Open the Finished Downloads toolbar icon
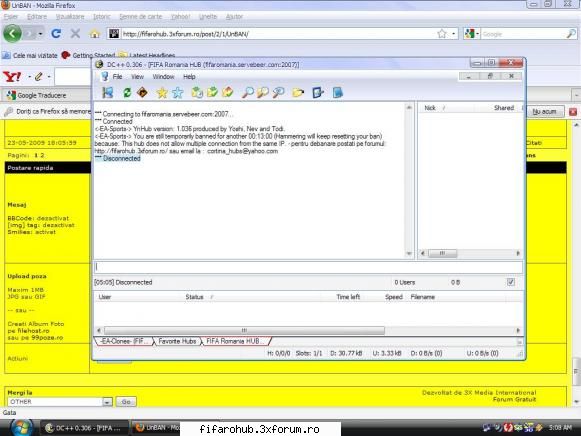The height and width of the screenshot is (436, 581). coord(212,93)
